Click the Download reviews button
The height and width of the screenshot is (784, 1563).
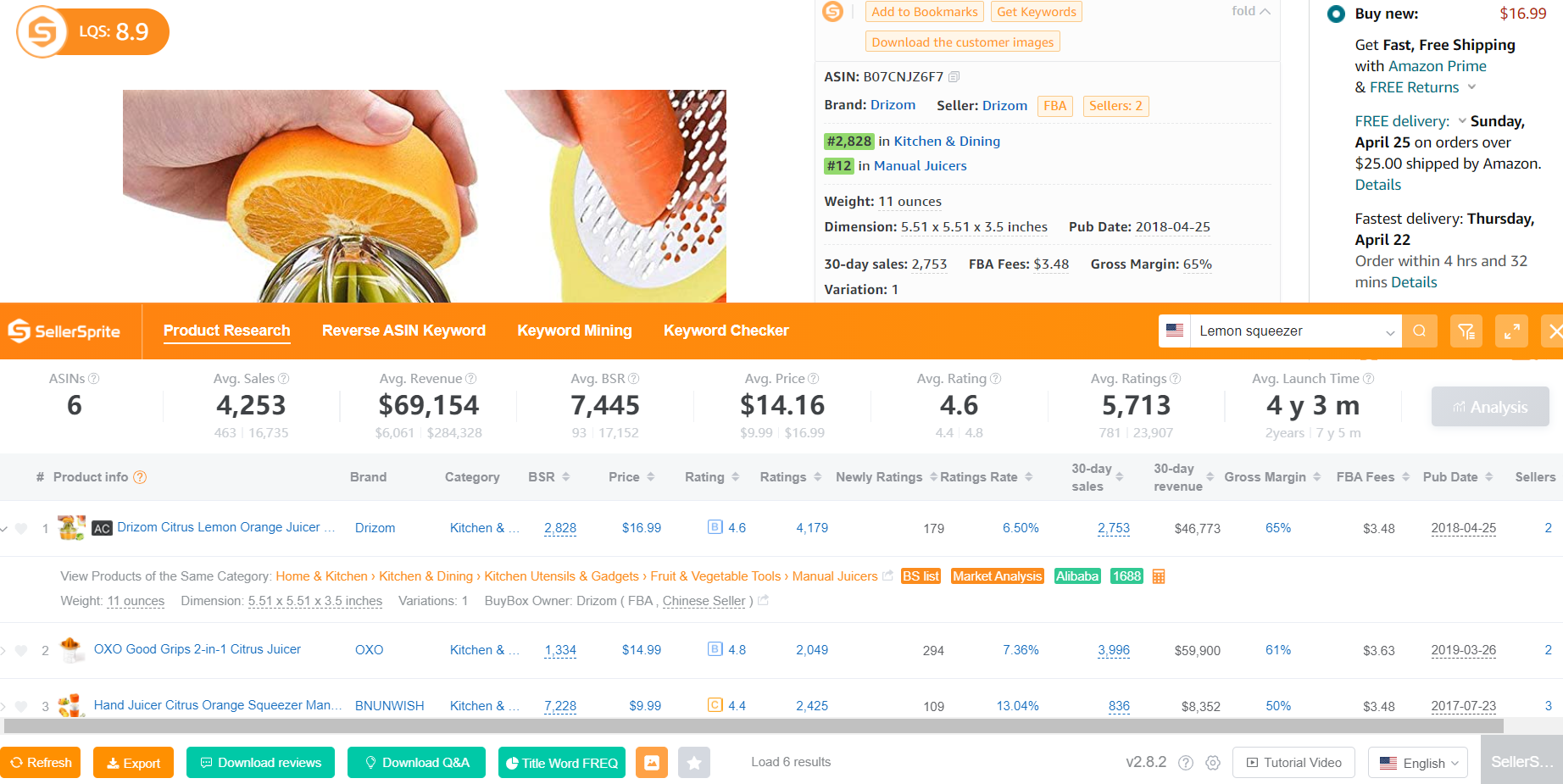click(260, 763)
